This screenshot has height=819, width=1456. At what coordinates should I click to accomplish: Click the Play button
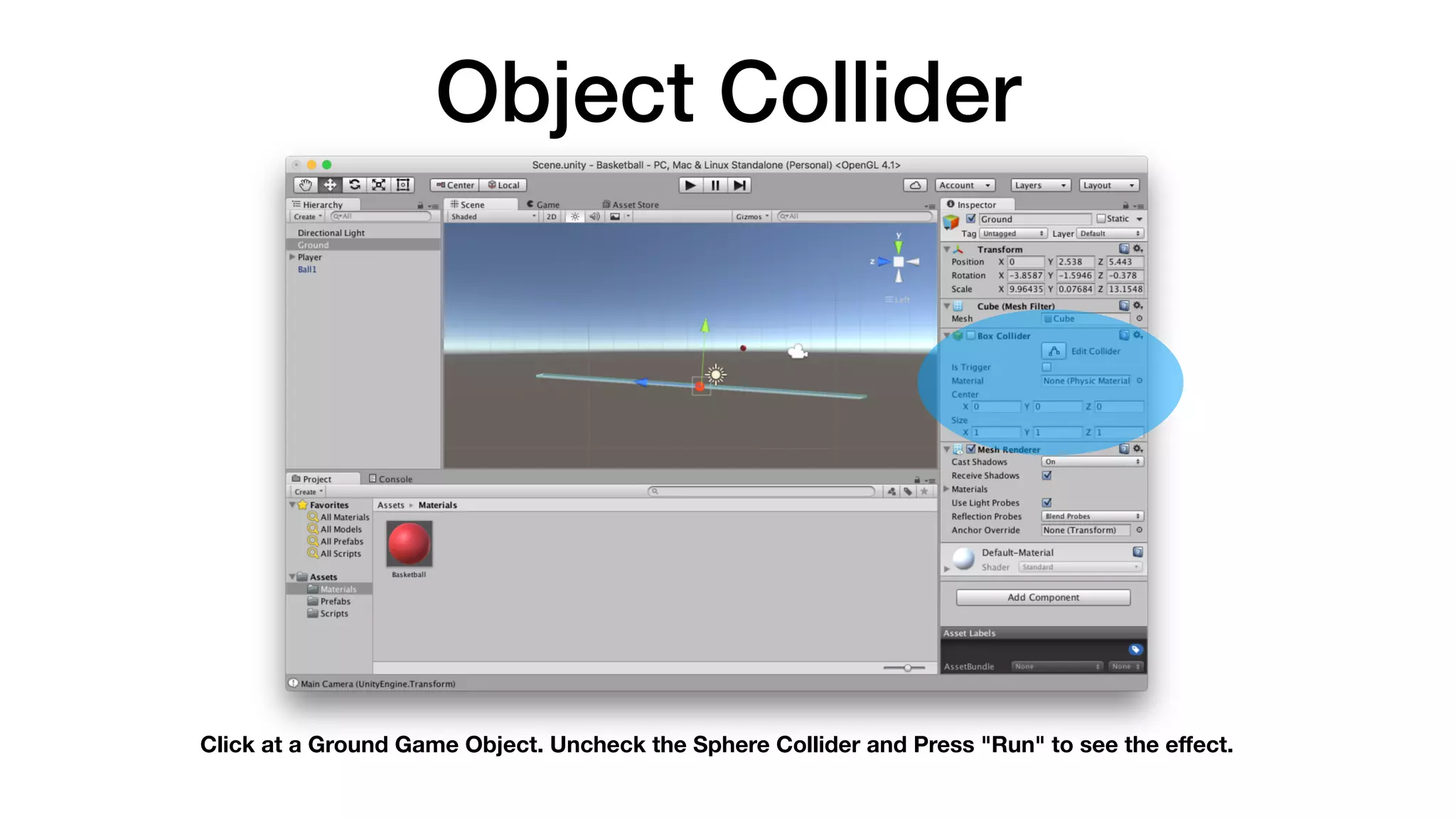point(690,185)
